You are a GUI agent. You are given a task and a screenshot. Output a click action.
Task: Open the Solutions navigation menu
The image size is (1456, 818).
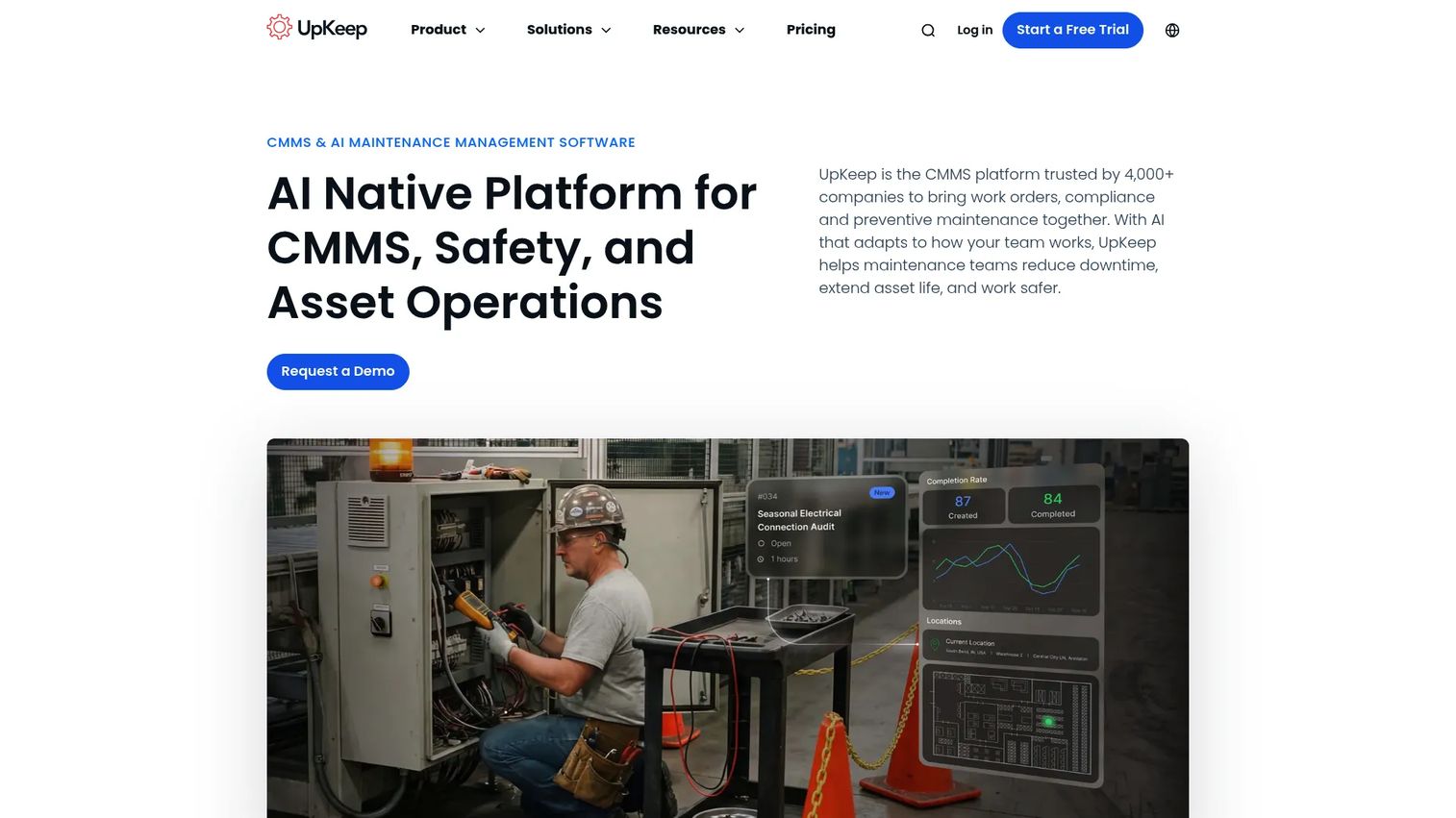tap(560, 30)
